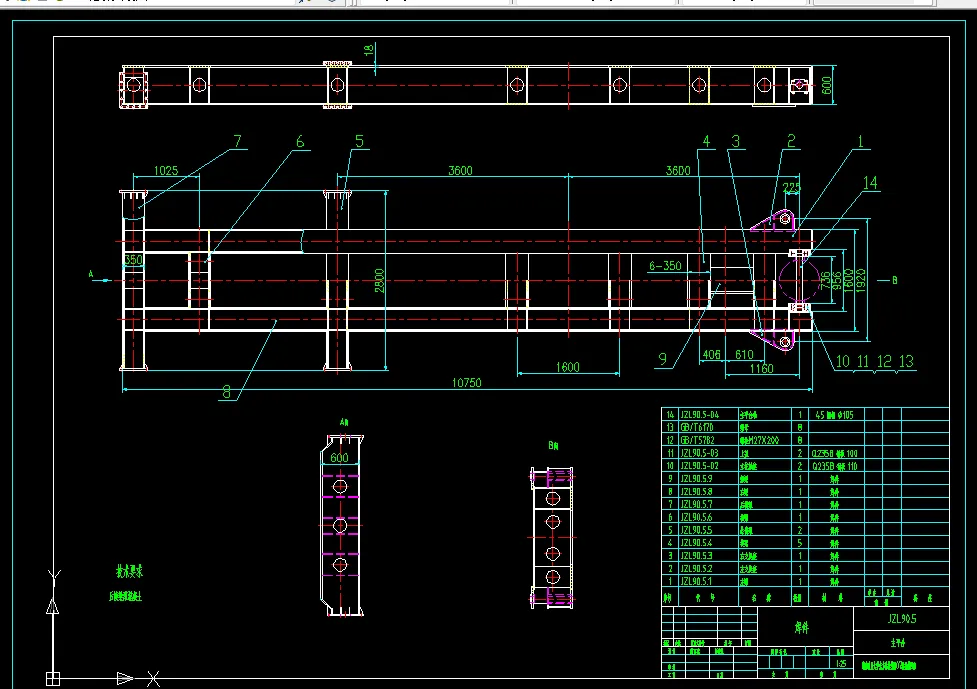
Task: Click parts list cell JZL90.5.7
Action: [x=696, y=504]
